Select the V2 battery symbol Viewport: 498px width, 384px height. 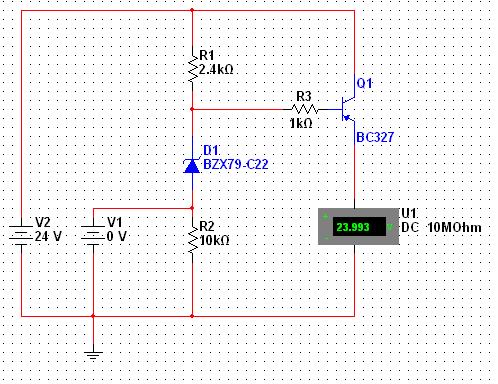pos(21,236)
